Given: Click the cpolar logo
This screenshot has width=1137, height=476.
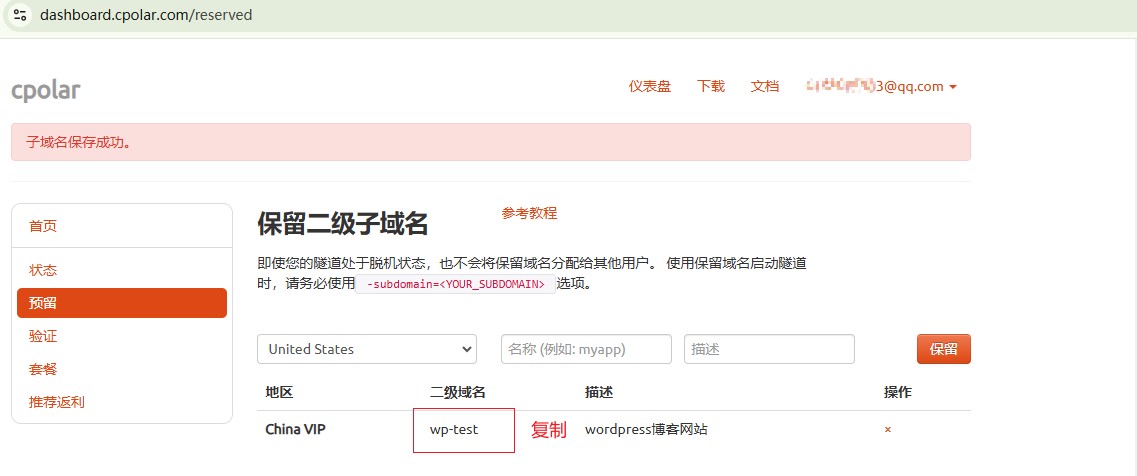Looking at the screenshot, I should 46,90.
